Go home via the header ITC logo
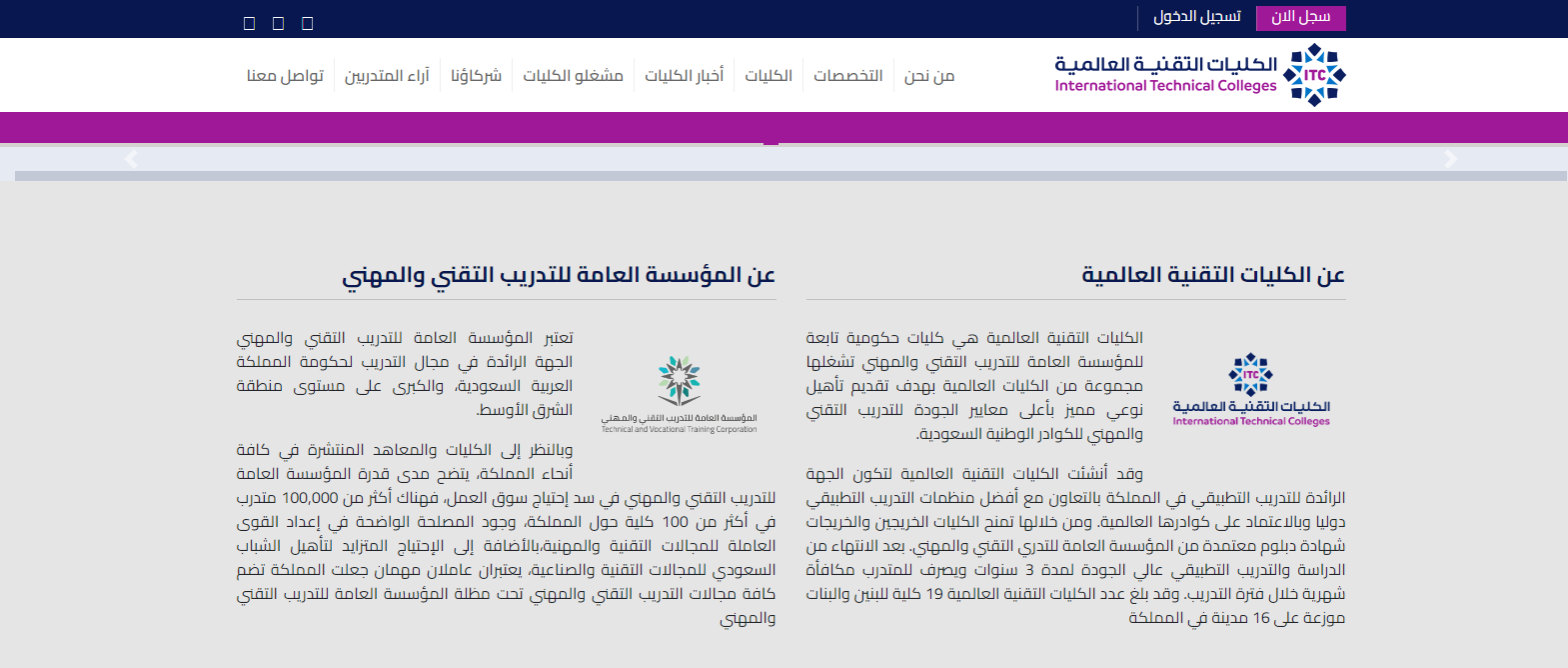This screenshot has height=668, width=1568. click(1200, 75)
